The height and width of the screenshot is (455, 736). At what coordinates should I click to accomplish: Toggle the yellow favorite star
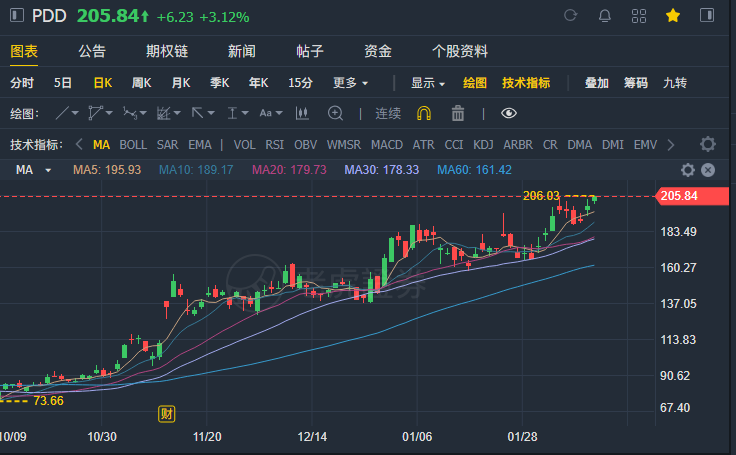tap(673, 15)
